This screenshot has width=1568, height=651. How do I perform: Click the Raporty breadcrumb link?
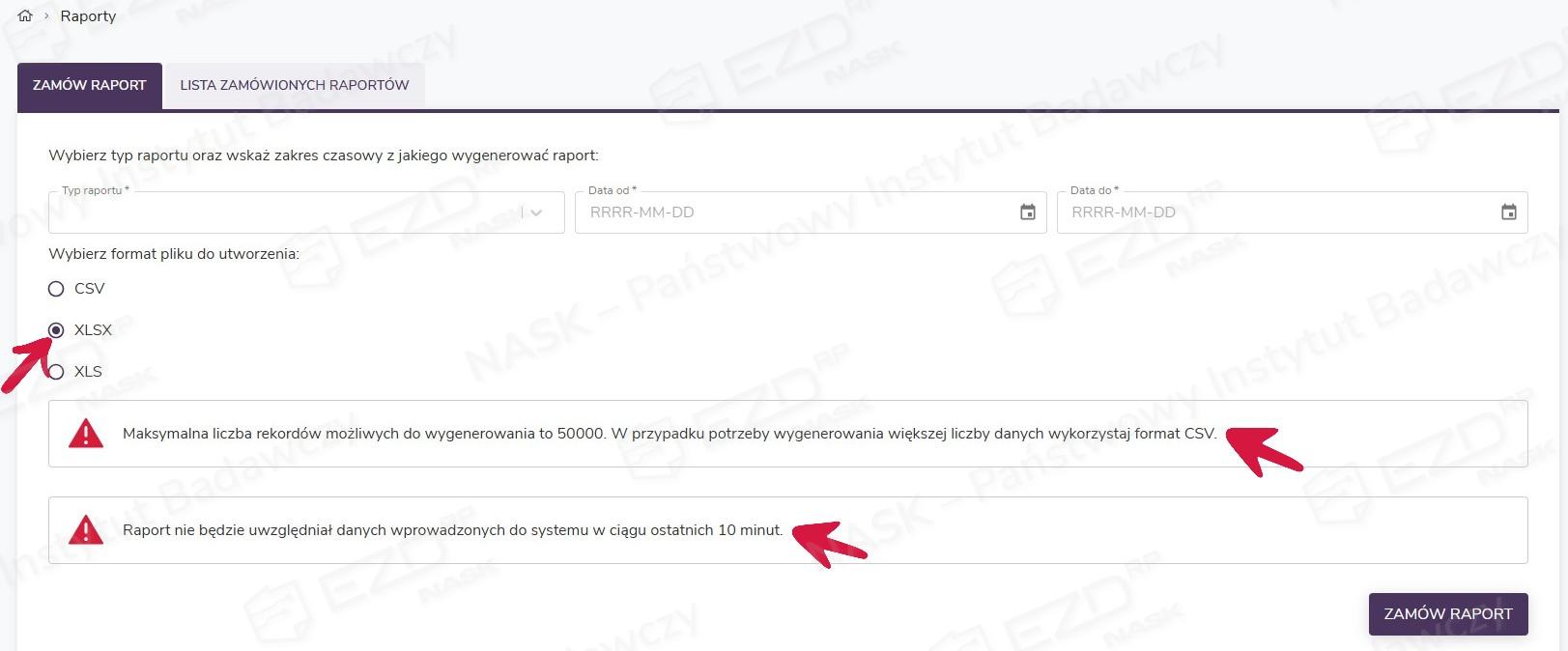coord(88,16)
